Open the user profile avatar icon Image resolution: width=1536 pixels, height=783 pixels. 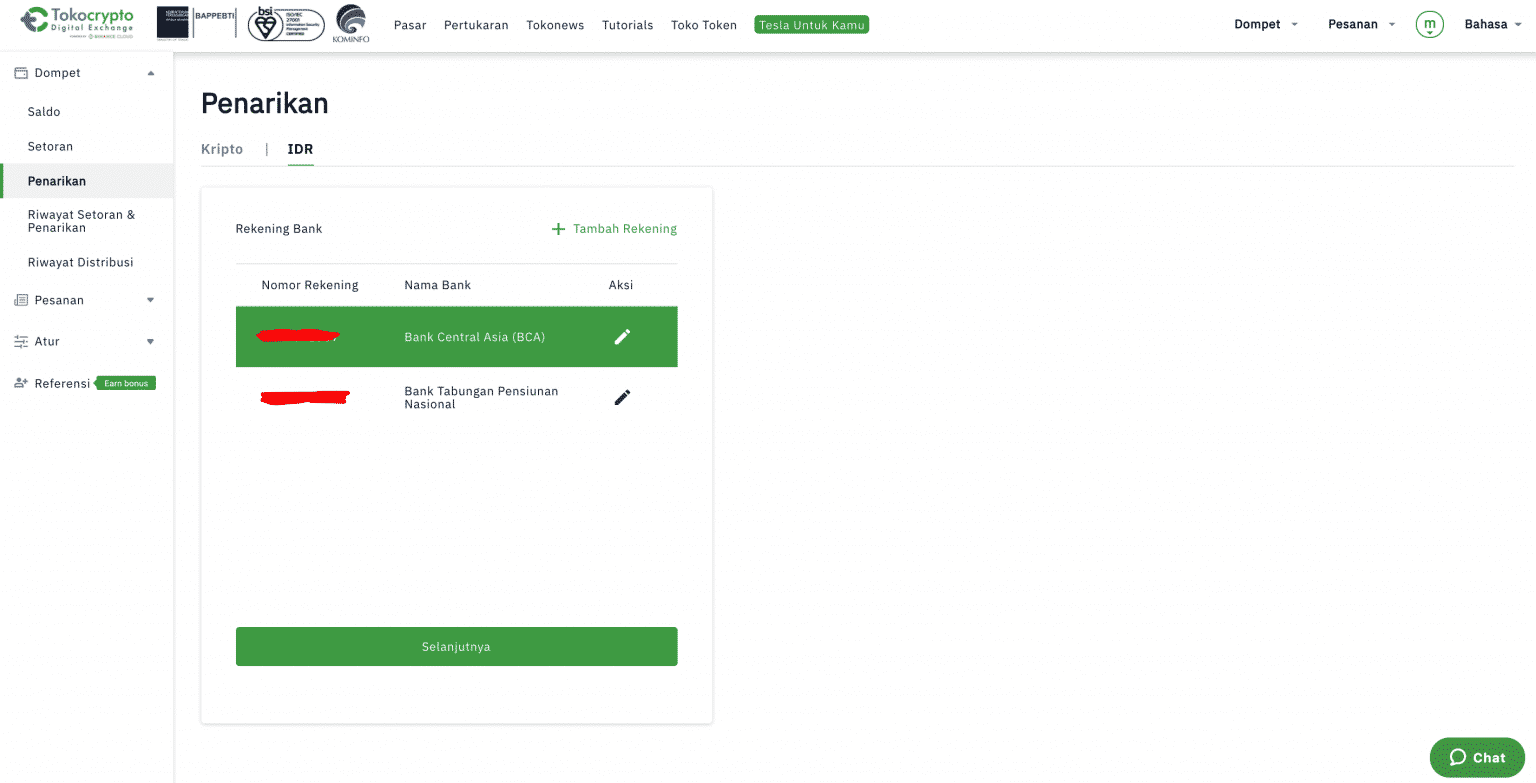click(1429, 24)
